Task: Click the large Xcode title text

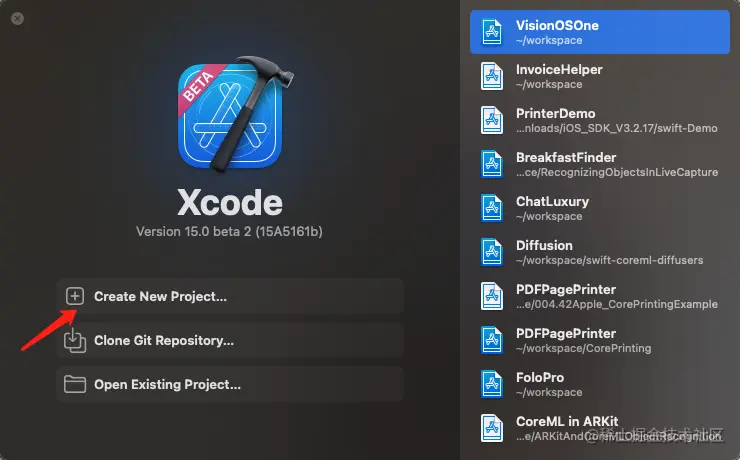Action: [x=230, y=202]
